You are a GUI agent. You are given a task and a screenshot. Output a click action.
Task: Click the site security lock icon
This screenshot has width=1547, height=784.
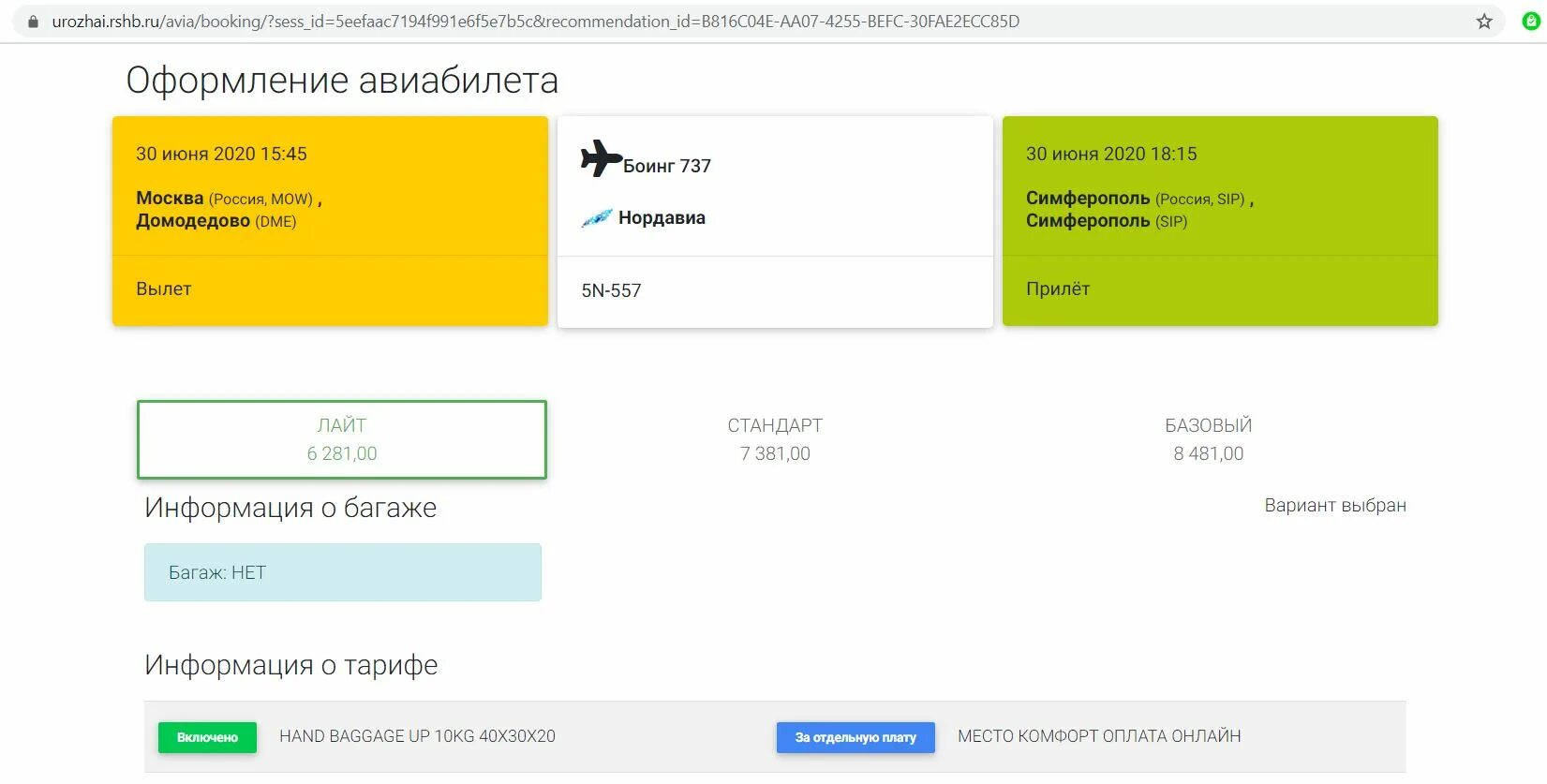[34, 22]
